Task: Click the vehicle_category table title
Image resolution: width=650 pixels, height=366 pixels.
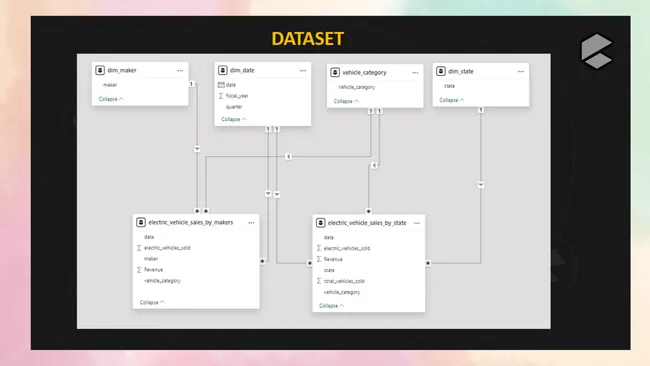Action: click(364, 72)
